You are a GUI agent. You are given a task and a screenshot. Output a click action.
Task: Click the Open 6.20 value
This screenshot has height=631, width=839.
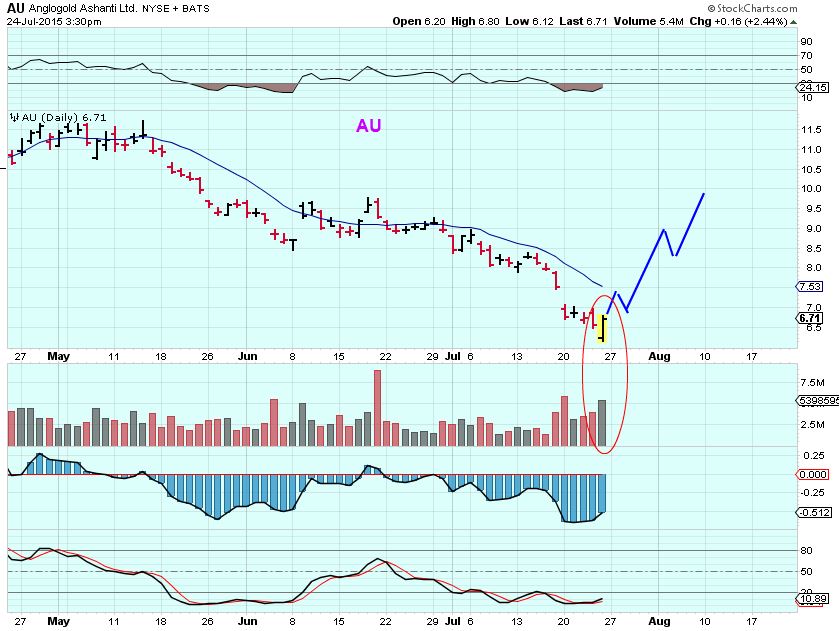418,21
